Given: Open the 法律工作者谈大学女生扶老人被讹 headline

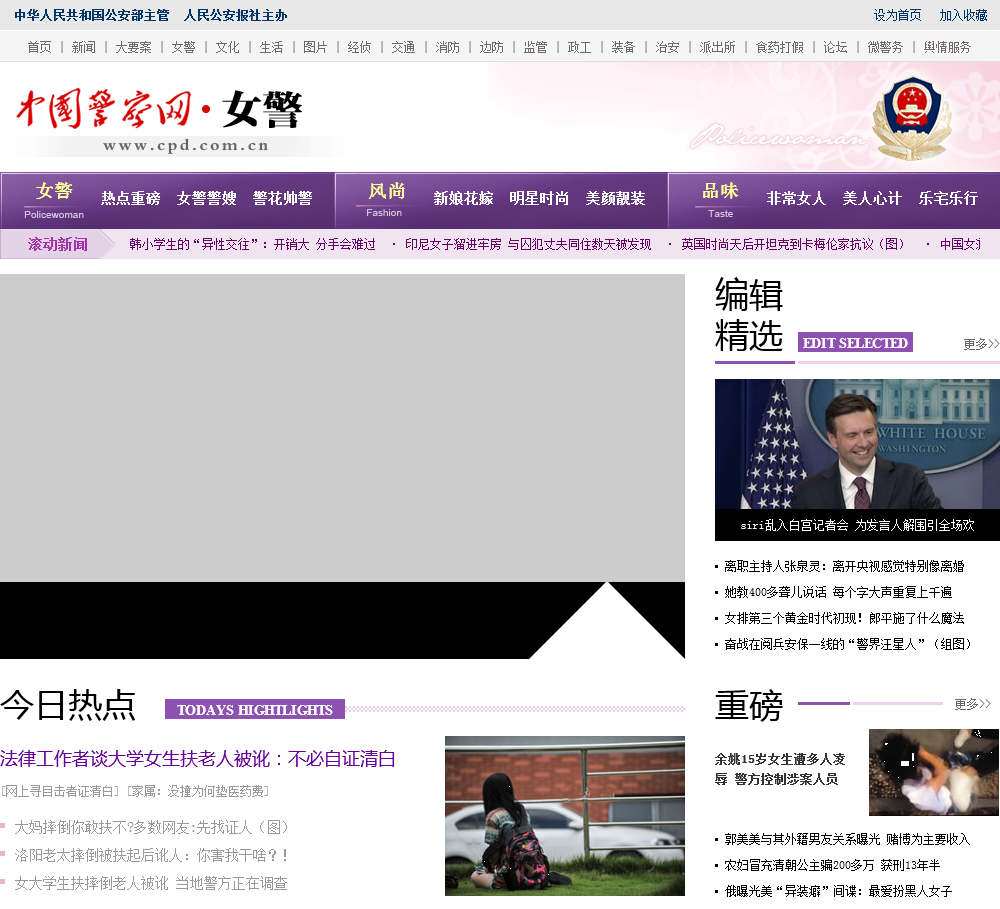Looking at the screenshot, I should [x=198, y=759].
